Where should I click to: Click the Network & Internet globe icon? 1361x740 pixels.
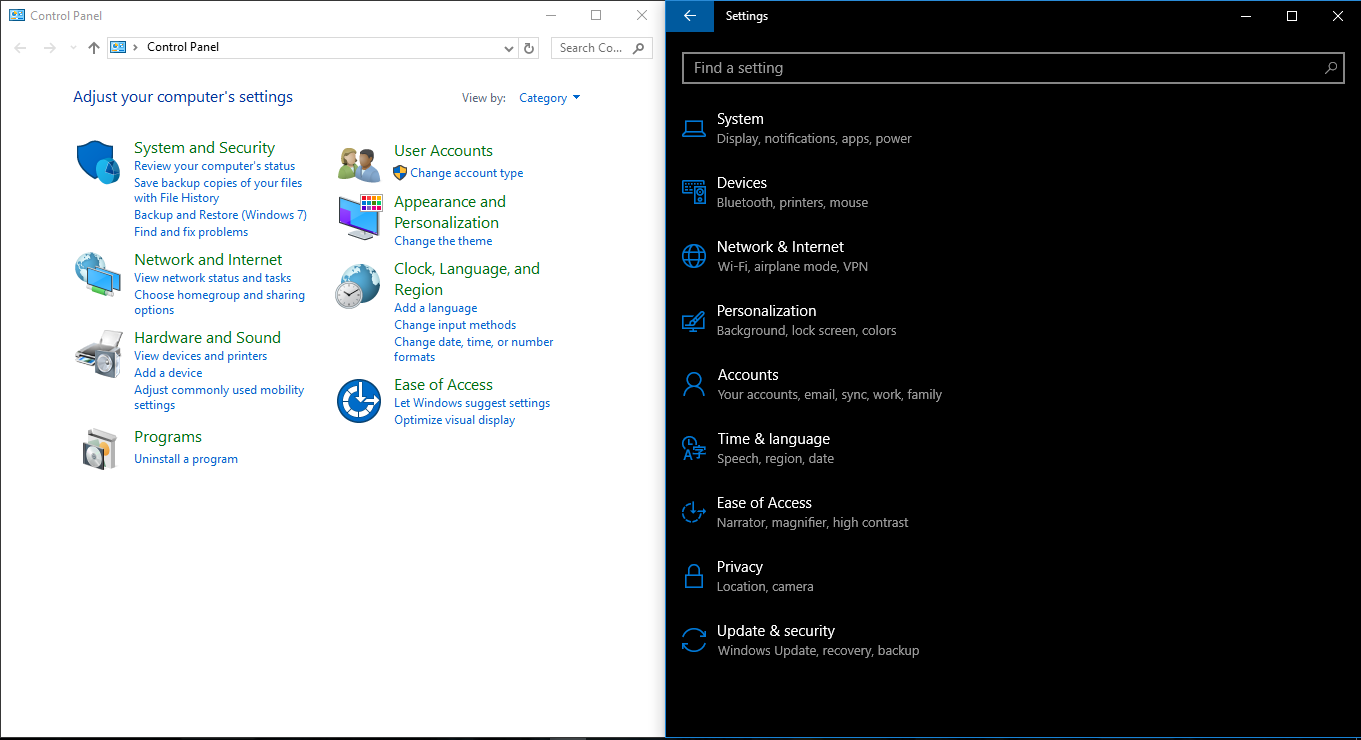(694, 255)
